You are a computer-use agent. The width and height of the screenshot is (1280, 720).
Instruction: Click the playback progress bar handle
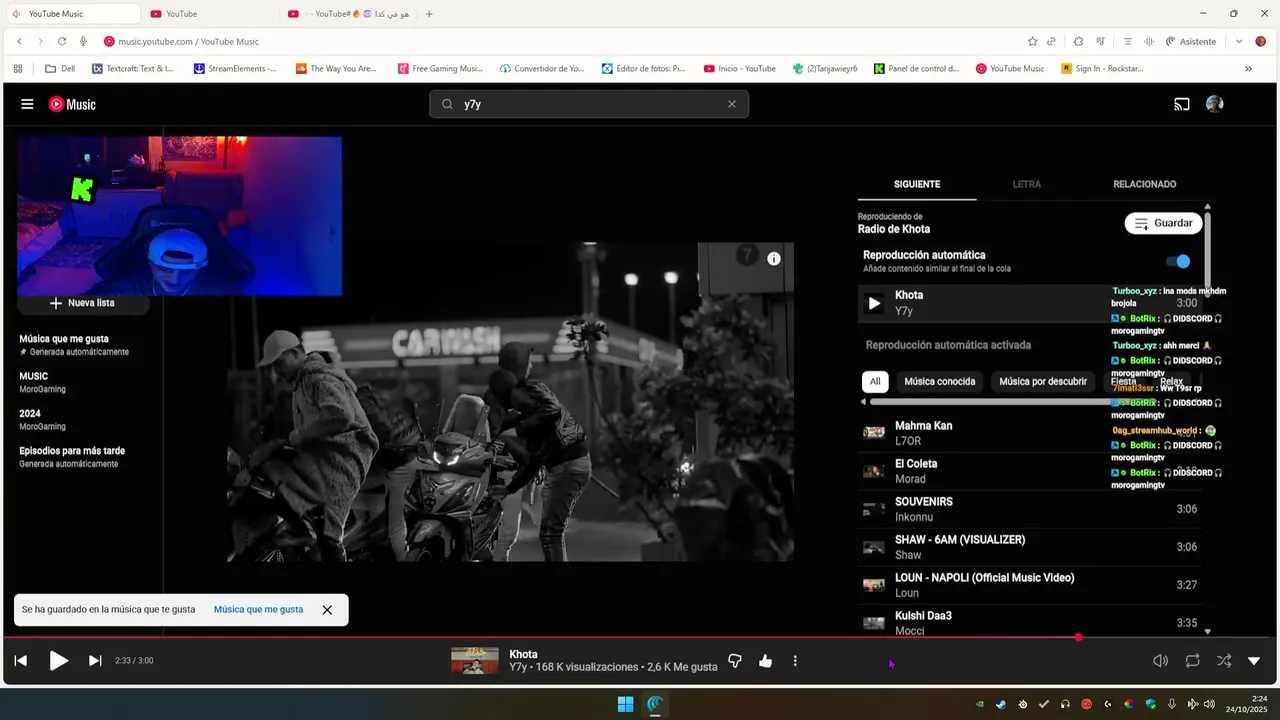1078,637
